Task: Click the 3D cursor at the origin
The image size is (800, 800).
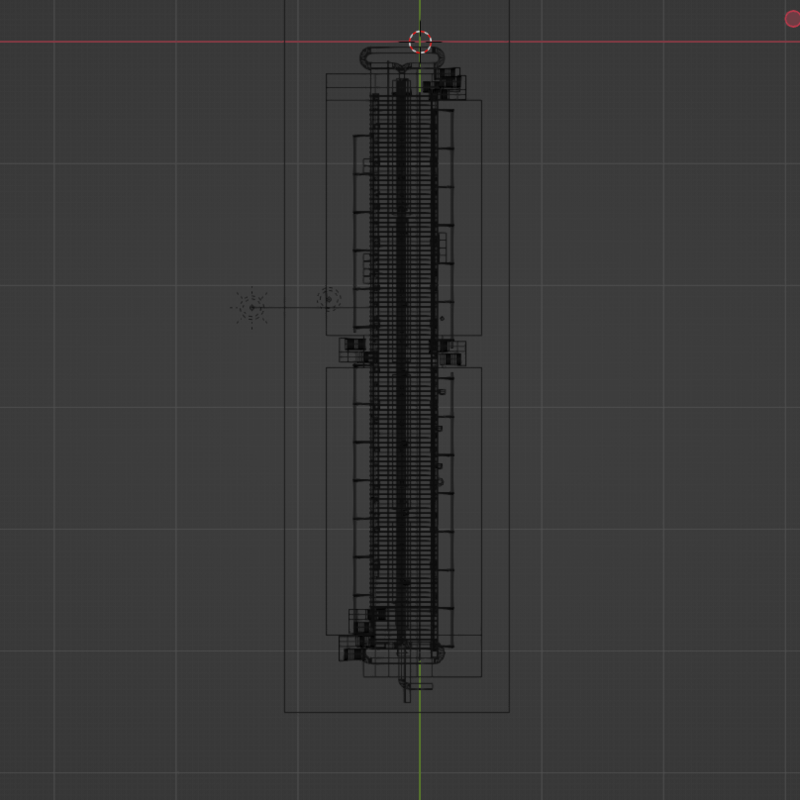Action: pyautogui.click(x=420, y=42)
